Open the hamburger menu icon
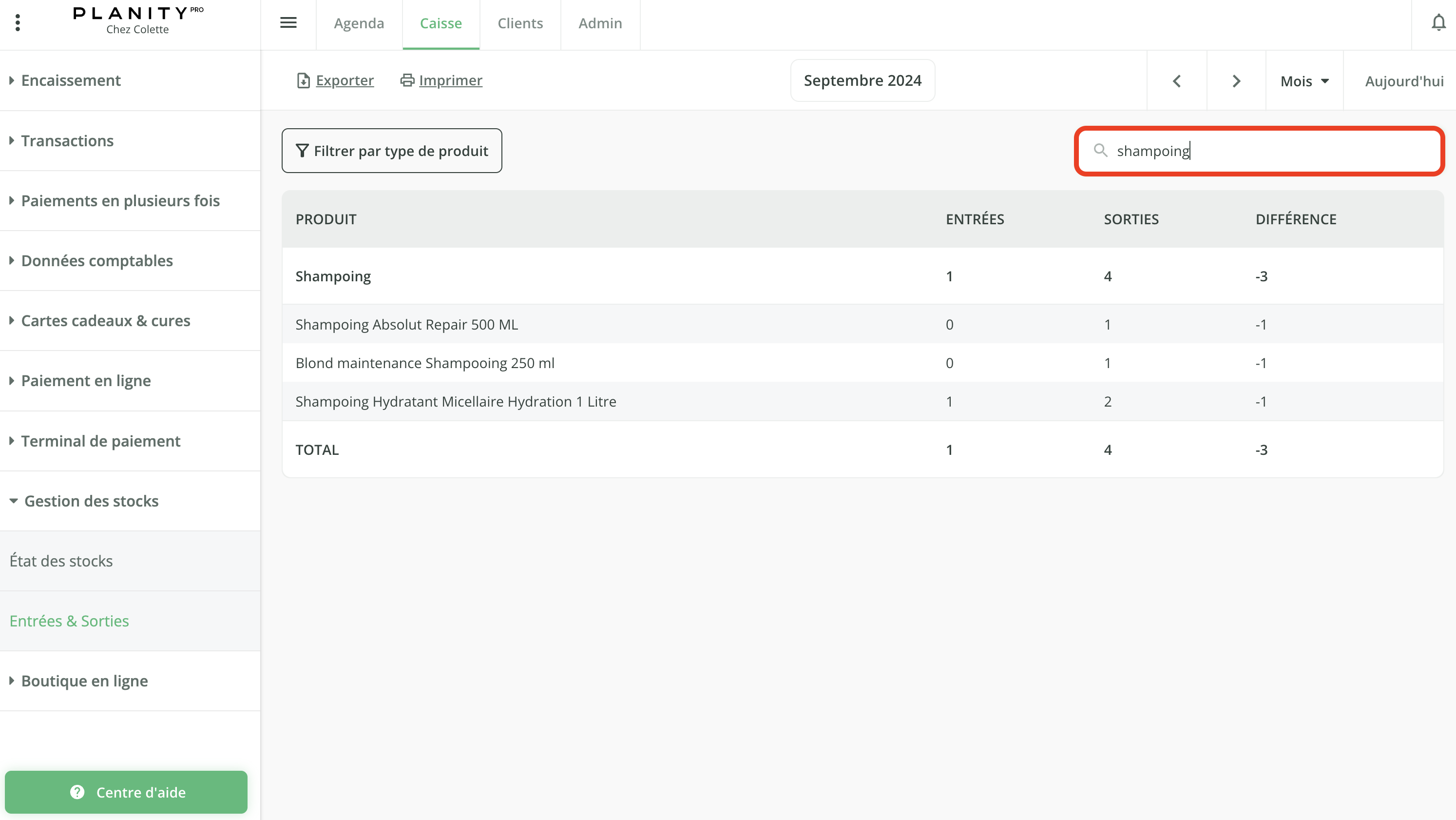Image resolution: width=1456 pixels, height=820 pixels. 288,23
